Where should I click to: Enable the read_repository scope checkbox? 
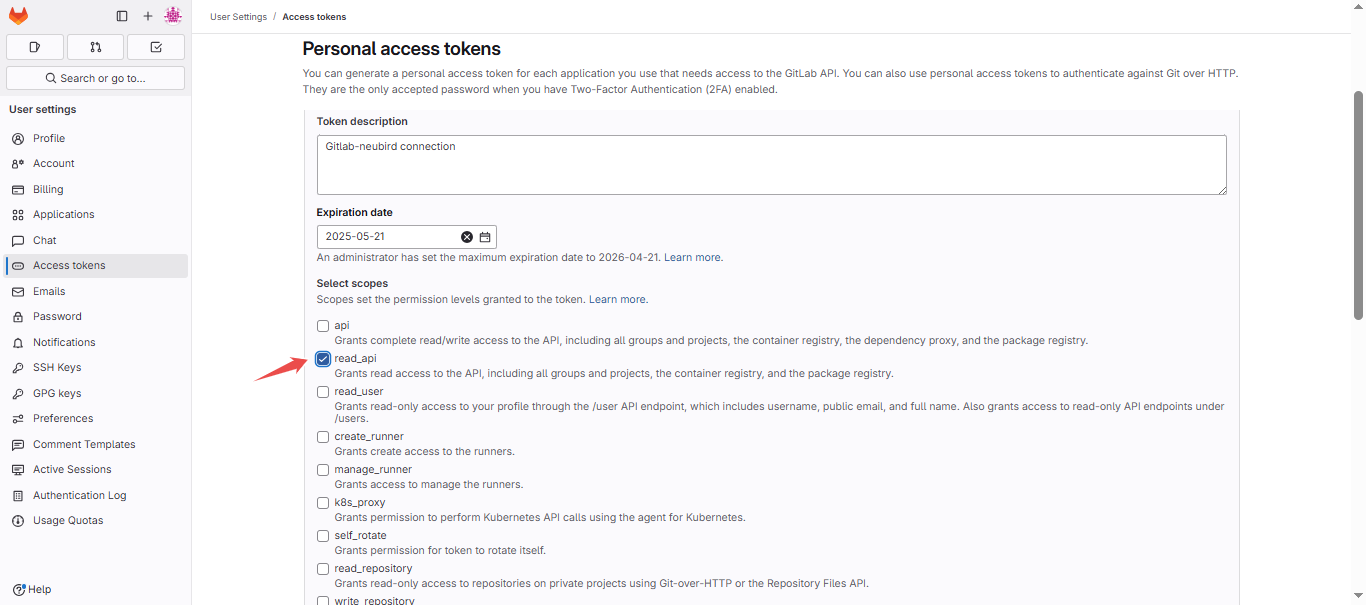[323, 568]
